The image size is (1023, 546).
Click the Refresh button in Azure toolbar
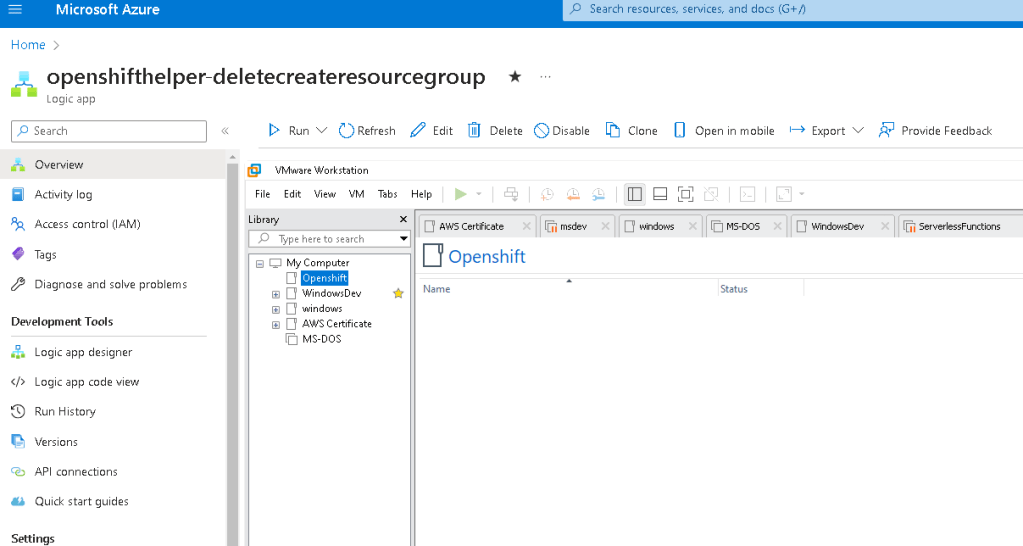367,130
